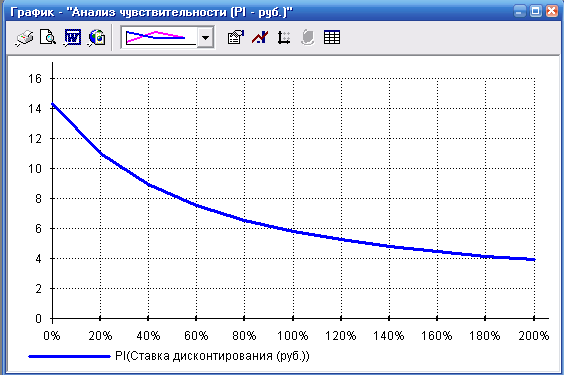Image resolution: width=564 pixels, height=375 pixels.
Task: Click the 16 y-axis label
Action: pos(35,78)
